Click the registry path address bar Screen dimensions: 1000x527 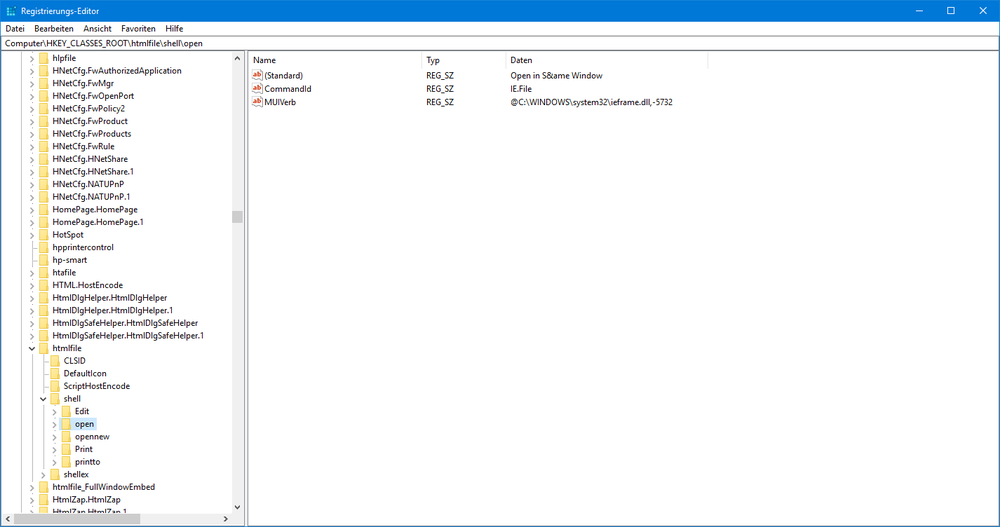[500, 44]
